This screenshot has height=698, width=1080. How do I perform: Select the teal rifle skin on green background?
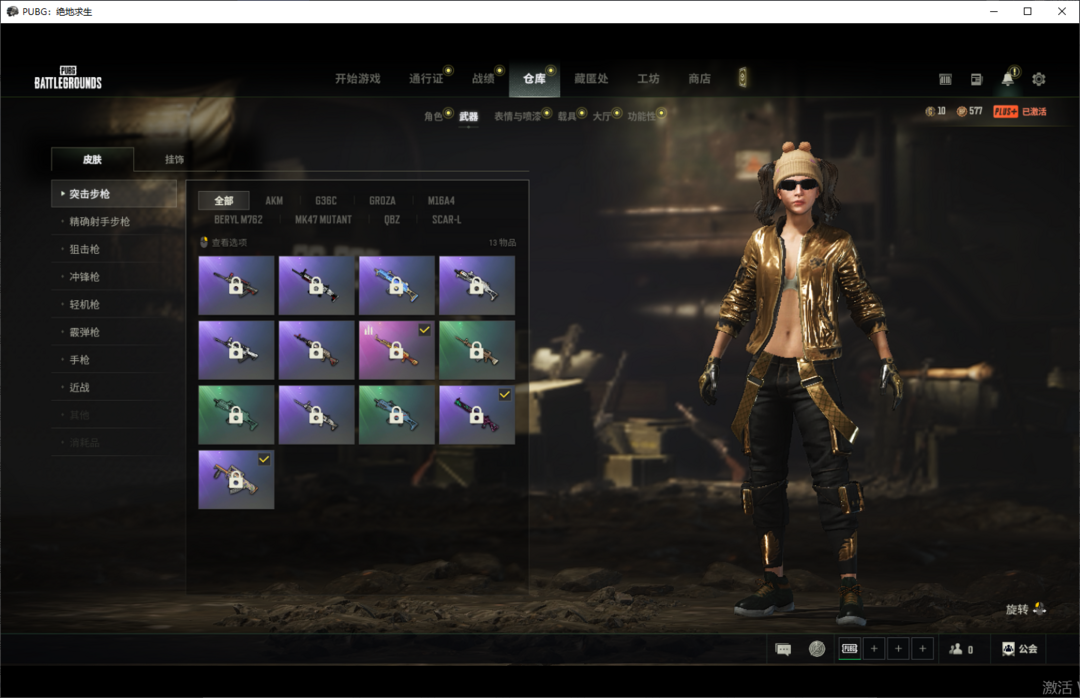(236, 415)
